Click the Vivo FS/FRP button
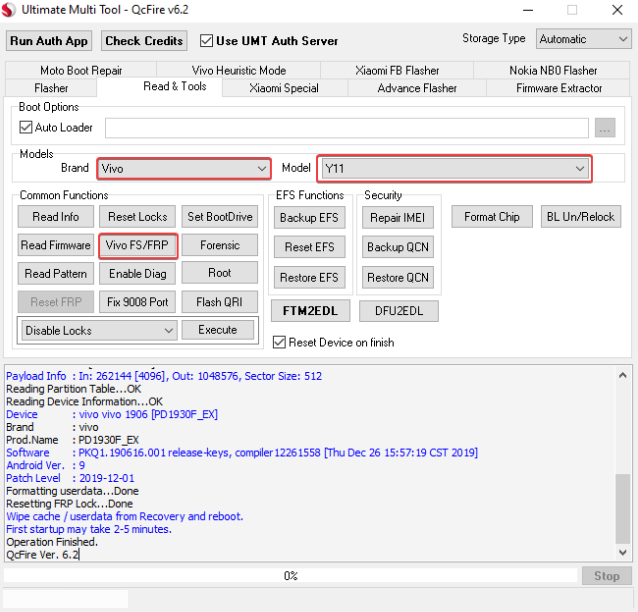 [x=138, y=245]
